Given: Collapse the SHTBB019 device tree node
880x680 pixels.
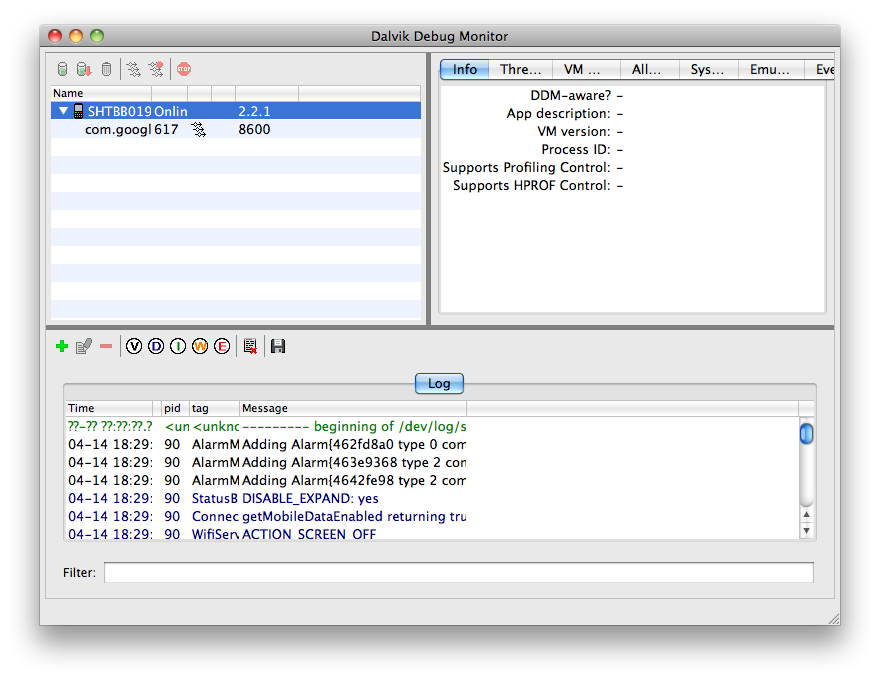Looking at the screenshot, I should pos(63,111).
